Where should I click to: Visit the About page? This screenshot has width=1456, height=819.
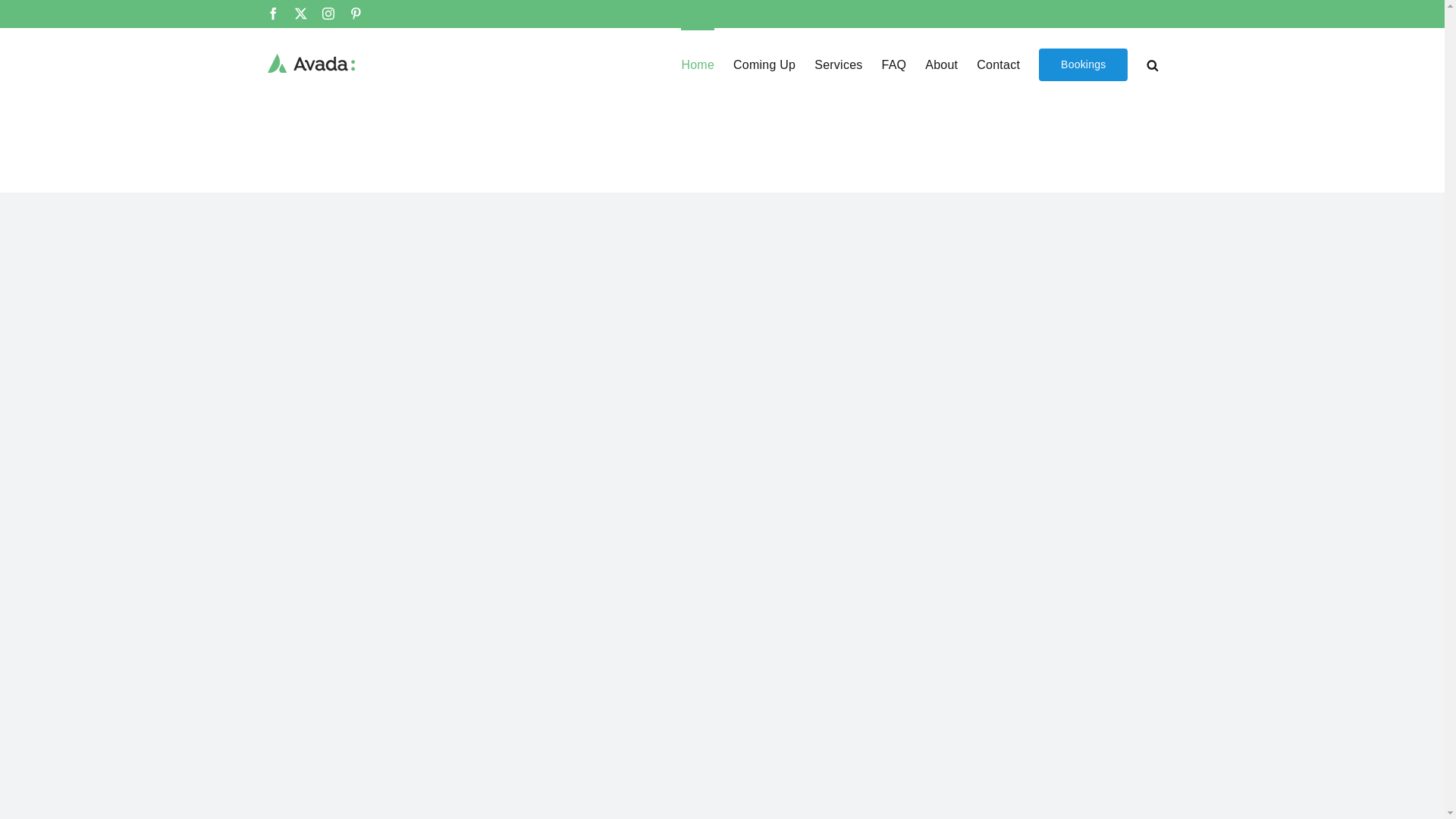pos(941,65)
